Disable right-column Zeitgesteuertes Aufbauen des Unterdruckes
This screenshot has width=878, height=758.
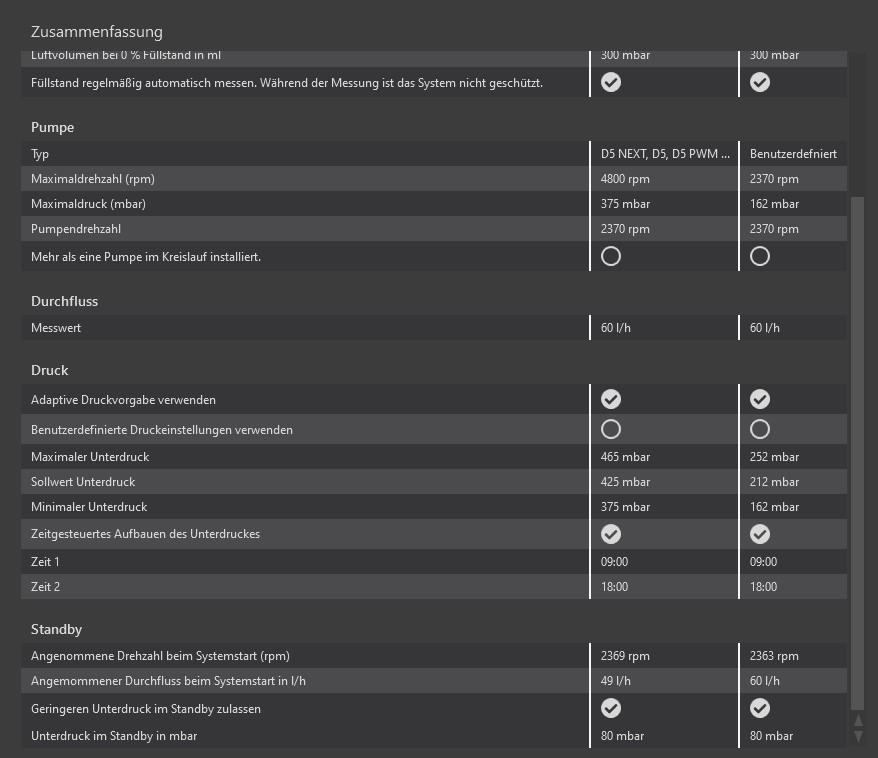tap(760, 534)
